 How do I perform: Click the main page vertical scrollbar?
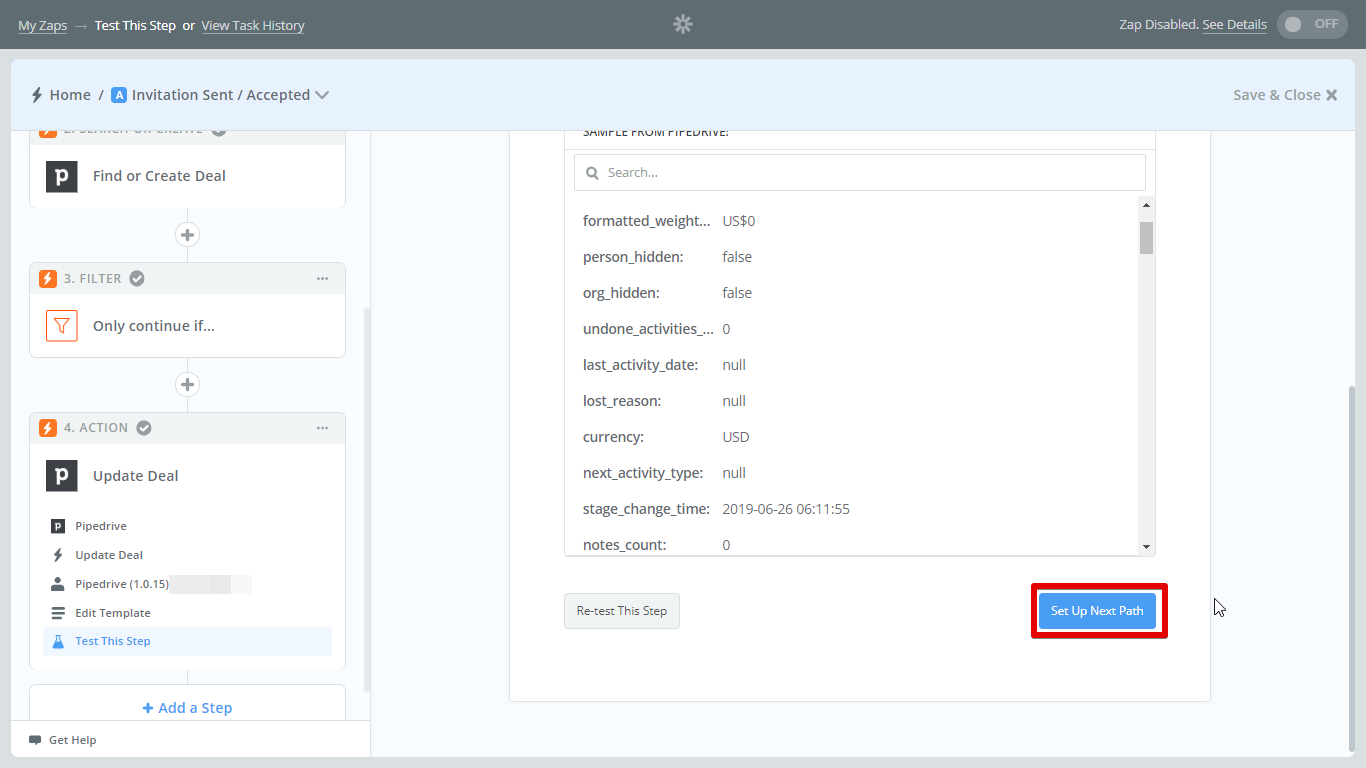[x=1354, y=568]
